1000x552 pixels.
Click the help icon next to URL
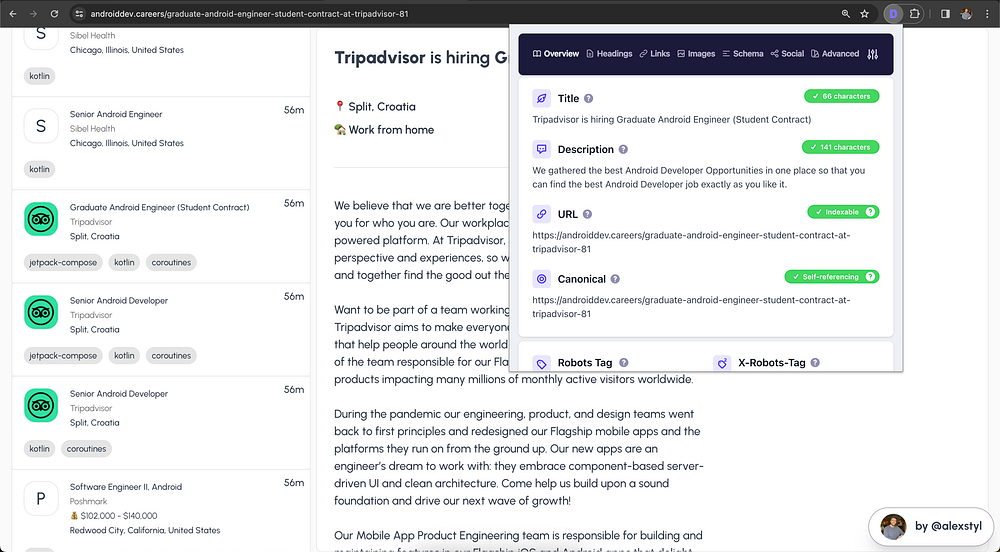pos(587,215)
